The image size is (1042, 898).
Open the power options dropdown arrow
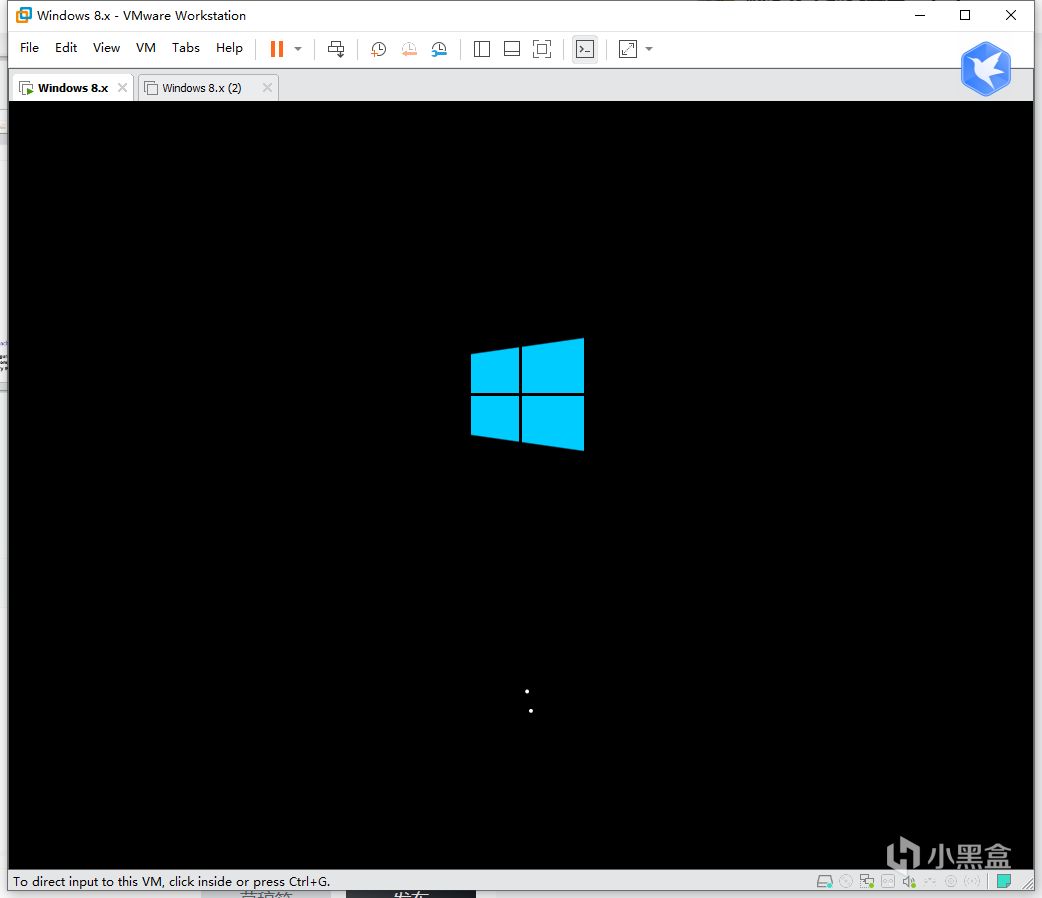[x=298, y=49]
